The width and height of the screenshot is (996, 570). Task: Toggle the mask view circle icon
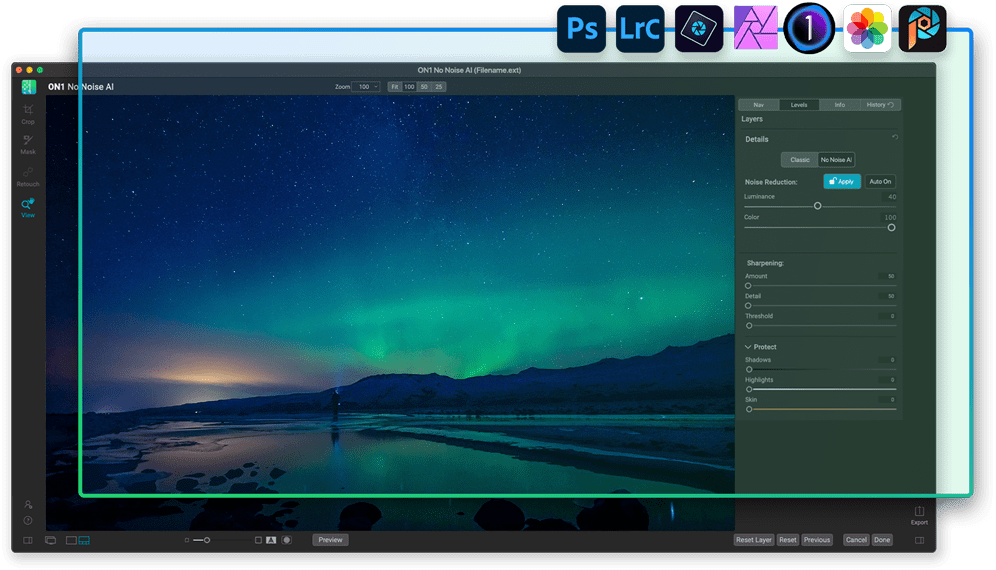pyautogui.click(x=287, y=540)
